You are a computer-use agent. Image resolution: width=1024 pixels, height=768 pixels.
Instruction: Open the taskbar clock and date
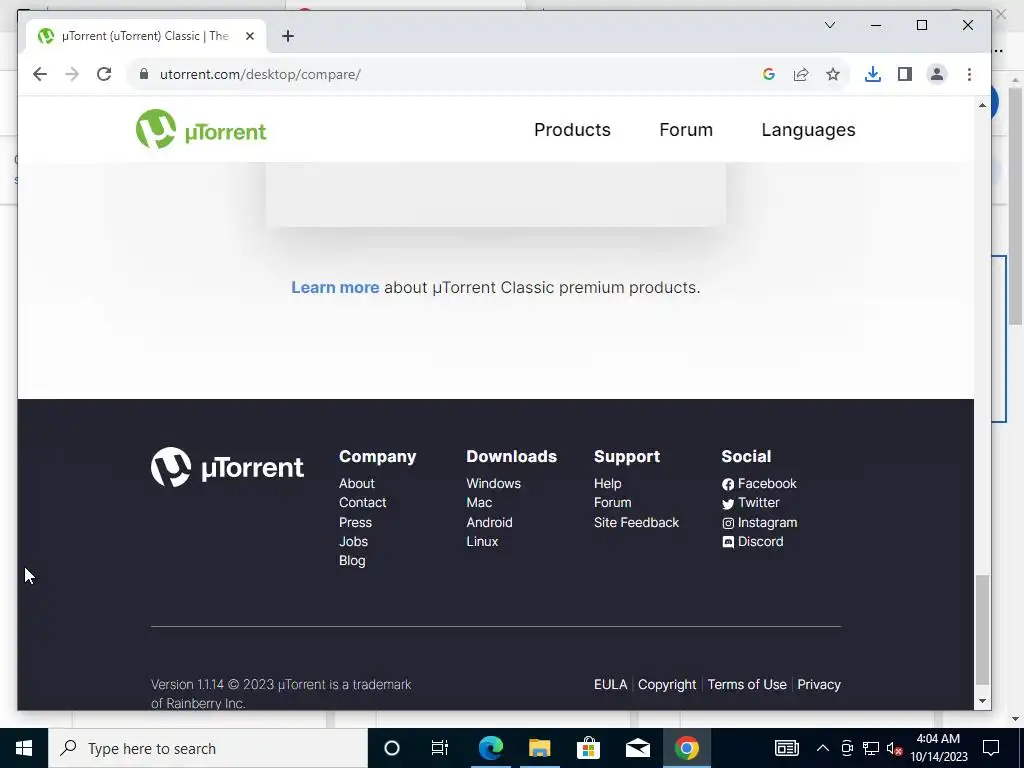(x=938, y=748)
